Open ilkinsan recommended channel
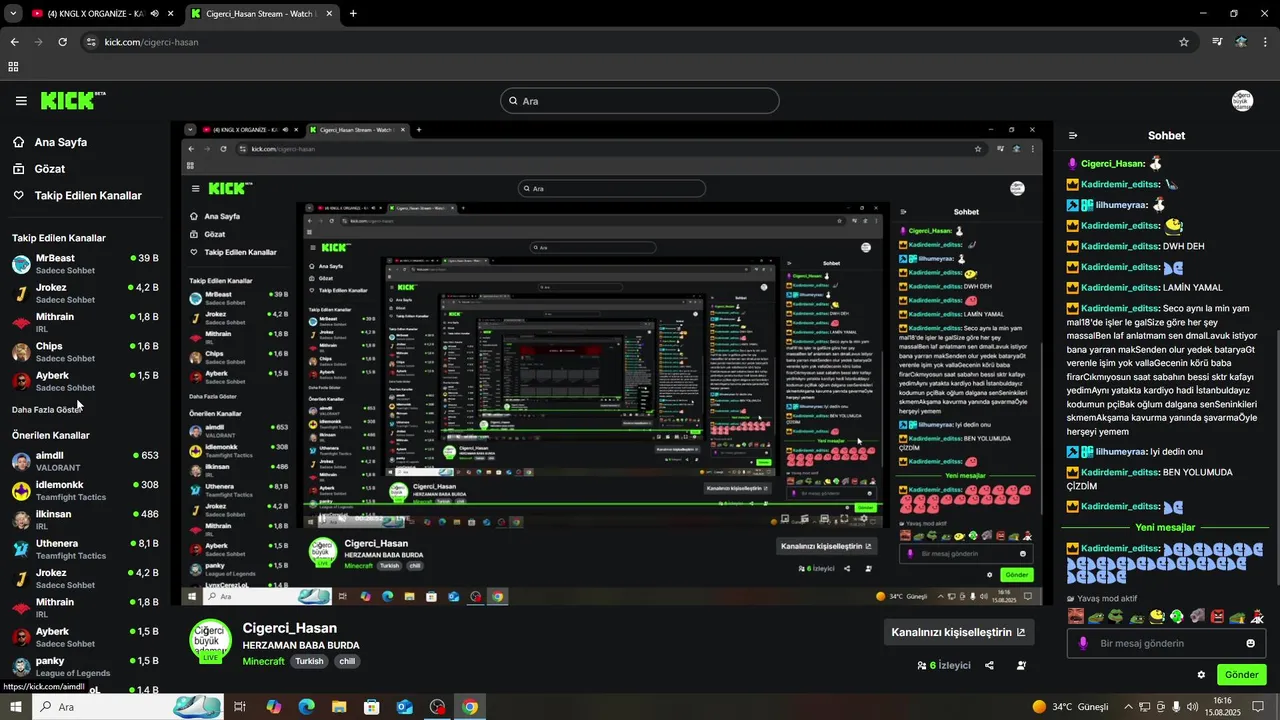This screenshot has width=1280, height=720. point(85,520)
